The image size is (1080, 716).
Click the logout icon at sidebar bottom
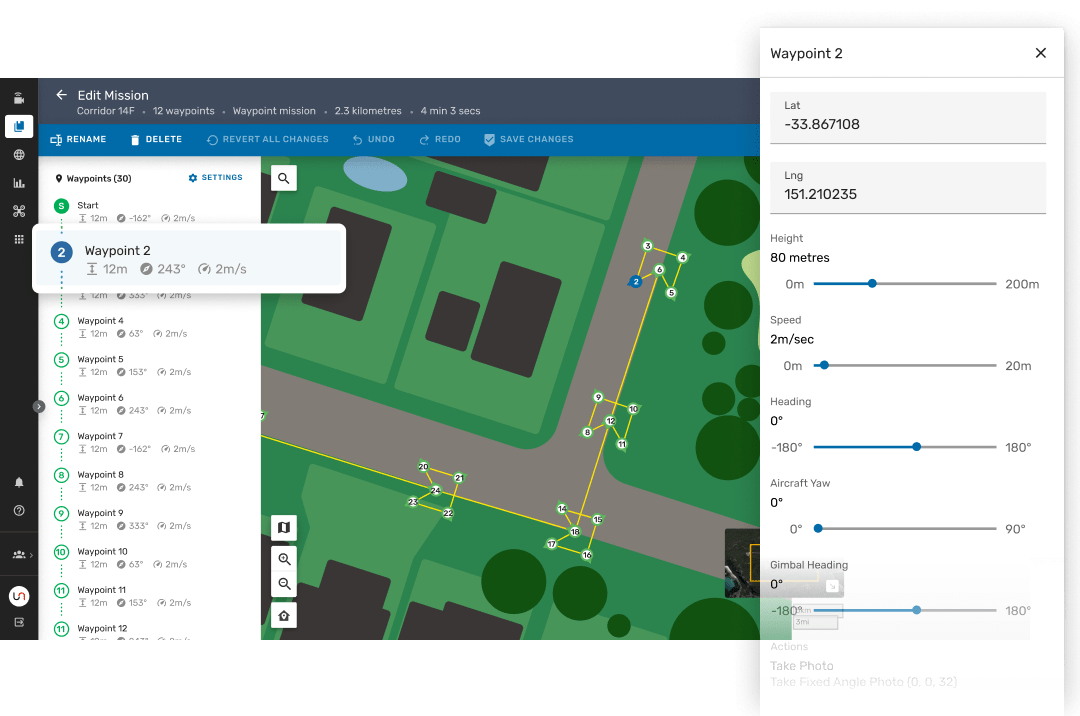[19, 622]
